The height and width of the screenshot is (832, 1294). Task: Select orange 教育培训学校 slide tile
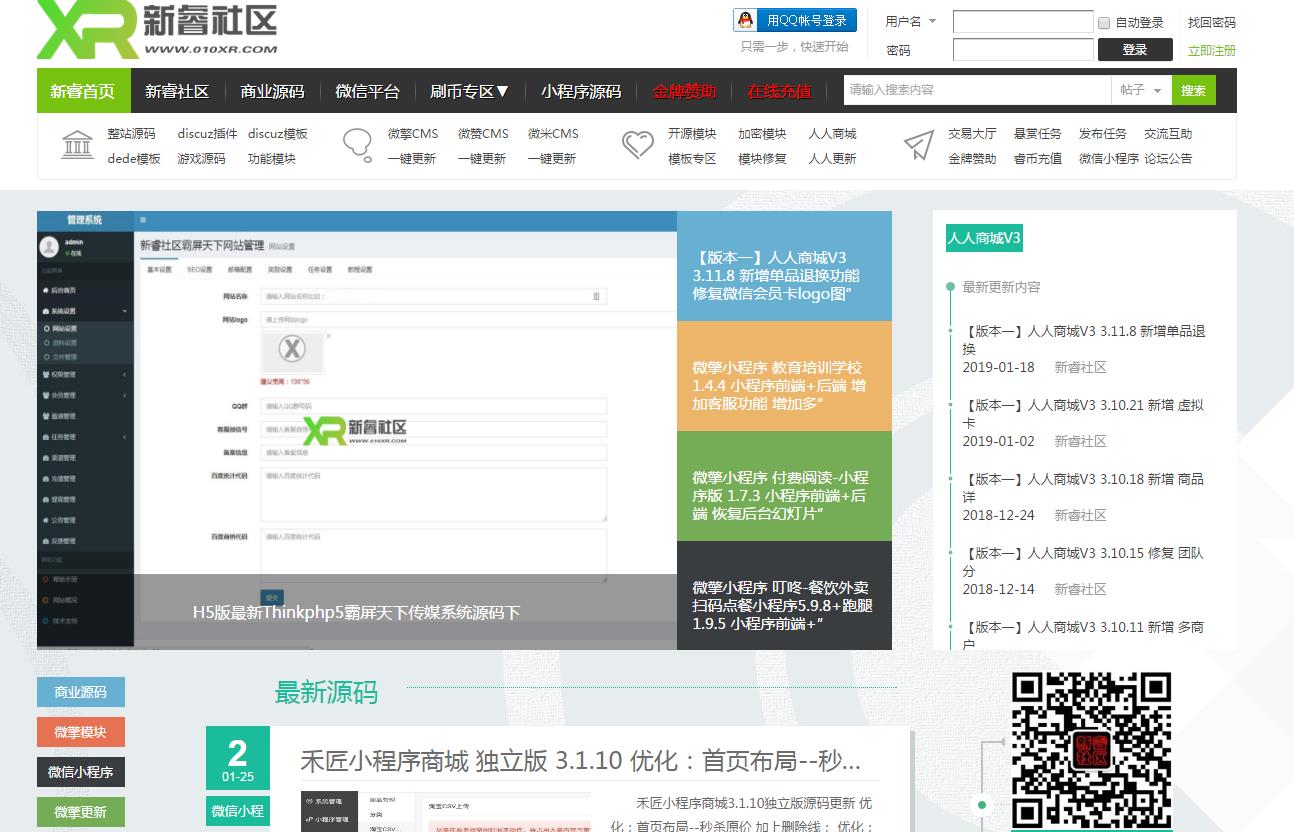784,376
